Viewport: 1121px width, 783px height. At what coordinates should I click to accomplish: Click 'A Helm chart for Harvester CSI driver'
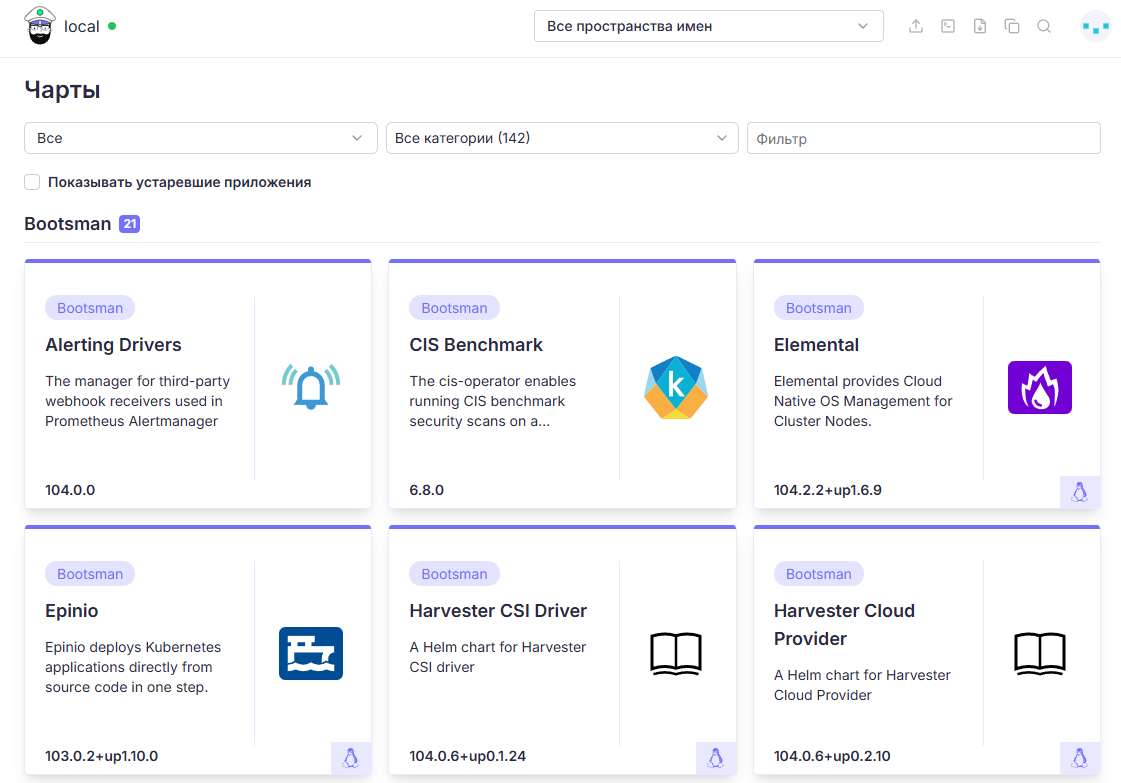[x=497, y=657]
